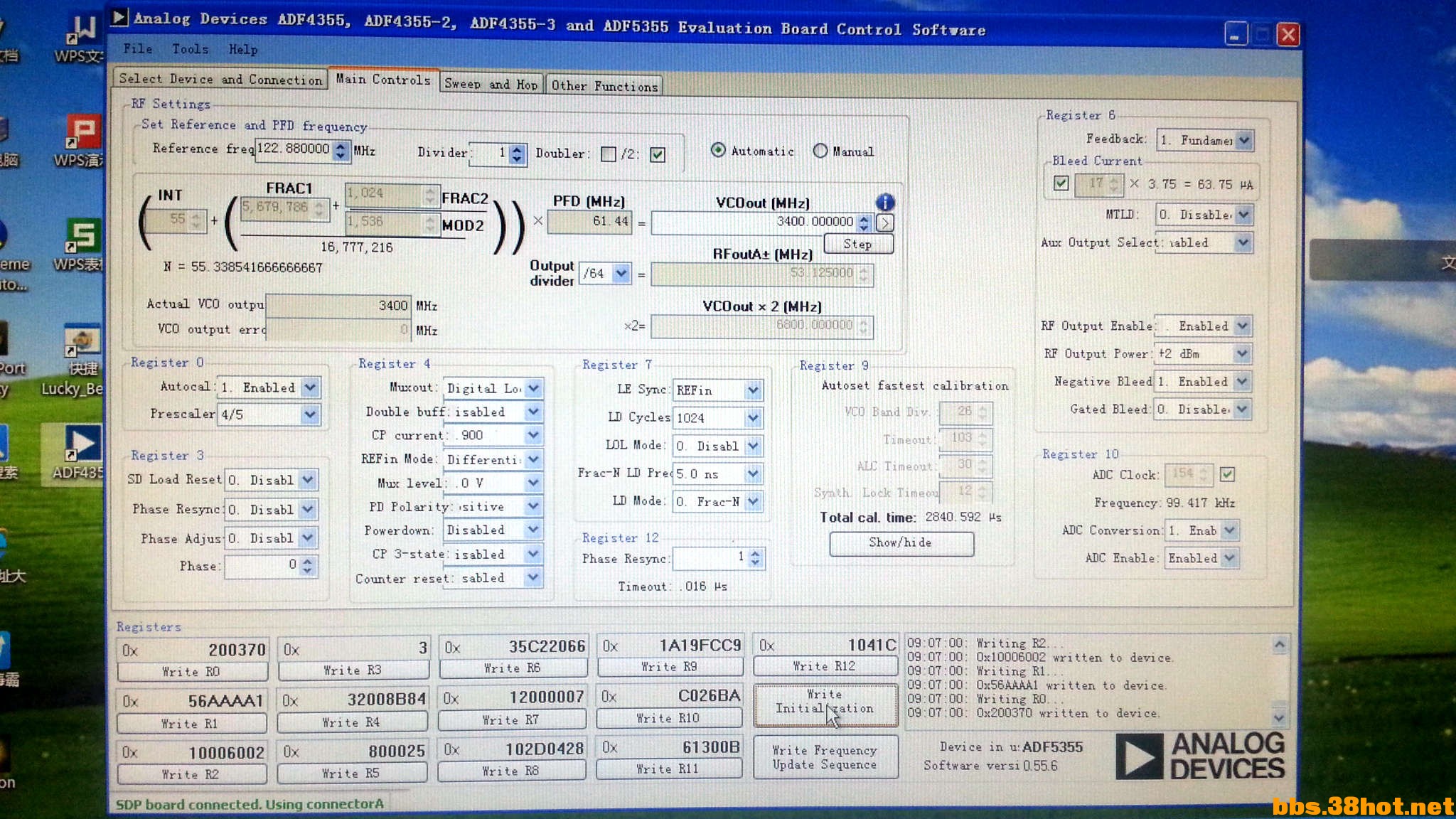The width and height of the screenshot is (1456, 819).
Task: Open the Output divider dropdown
Action: click(x=621, y=273)
